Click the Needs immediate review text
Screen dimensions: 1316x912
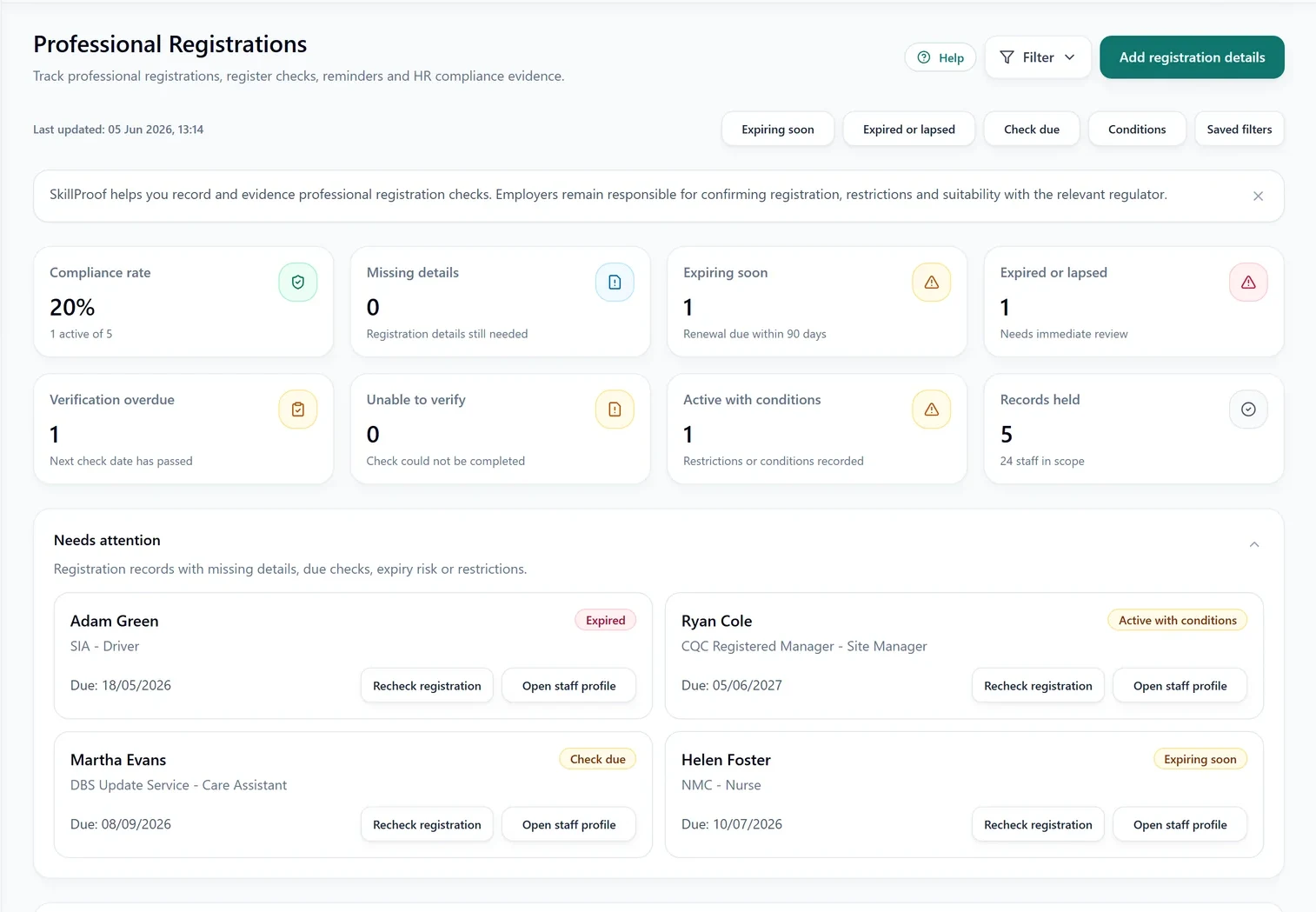click(1064, 334)
